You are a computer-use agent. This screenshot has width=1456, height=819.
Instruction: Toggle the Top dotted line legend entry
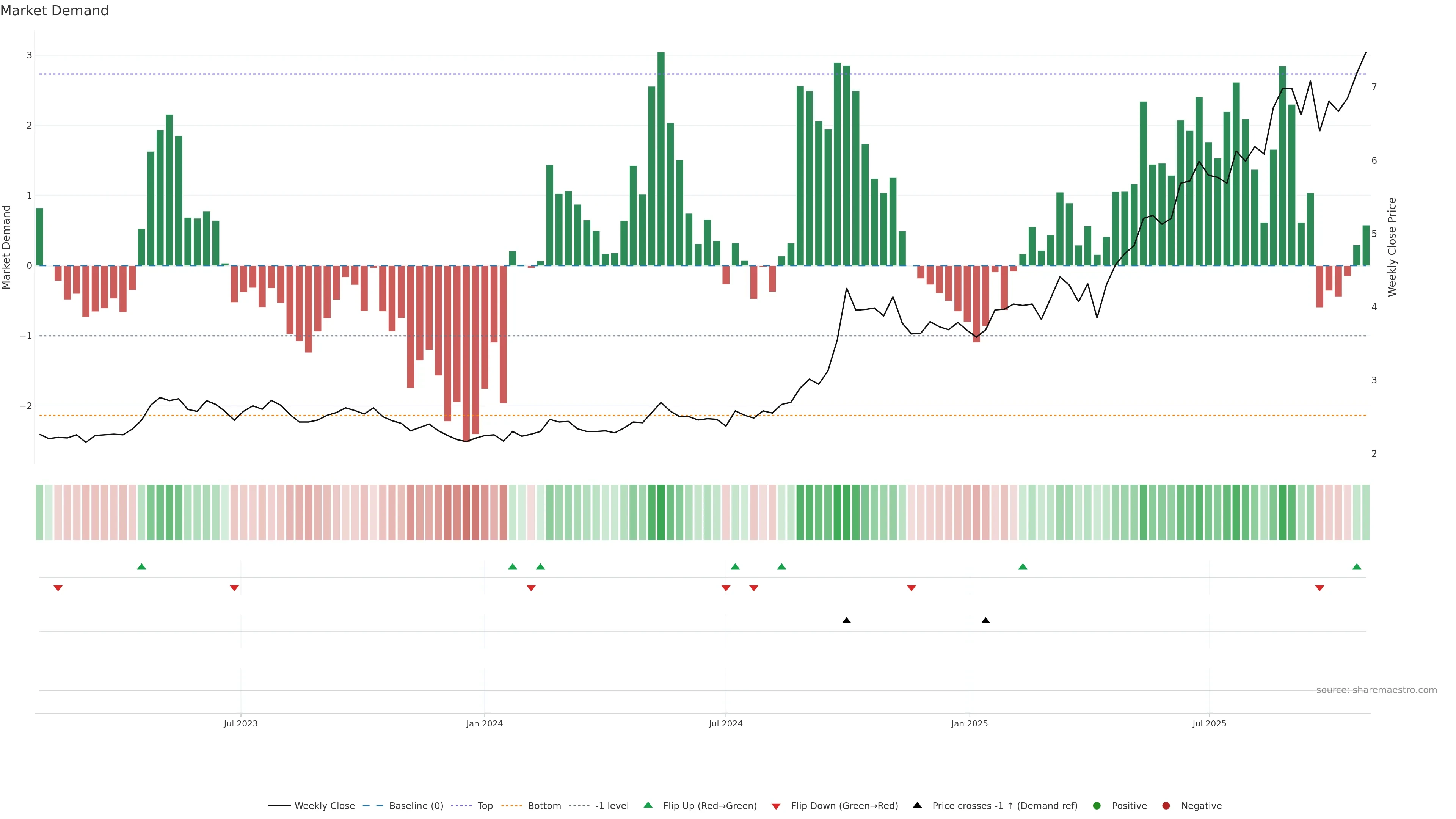point(485,805)
